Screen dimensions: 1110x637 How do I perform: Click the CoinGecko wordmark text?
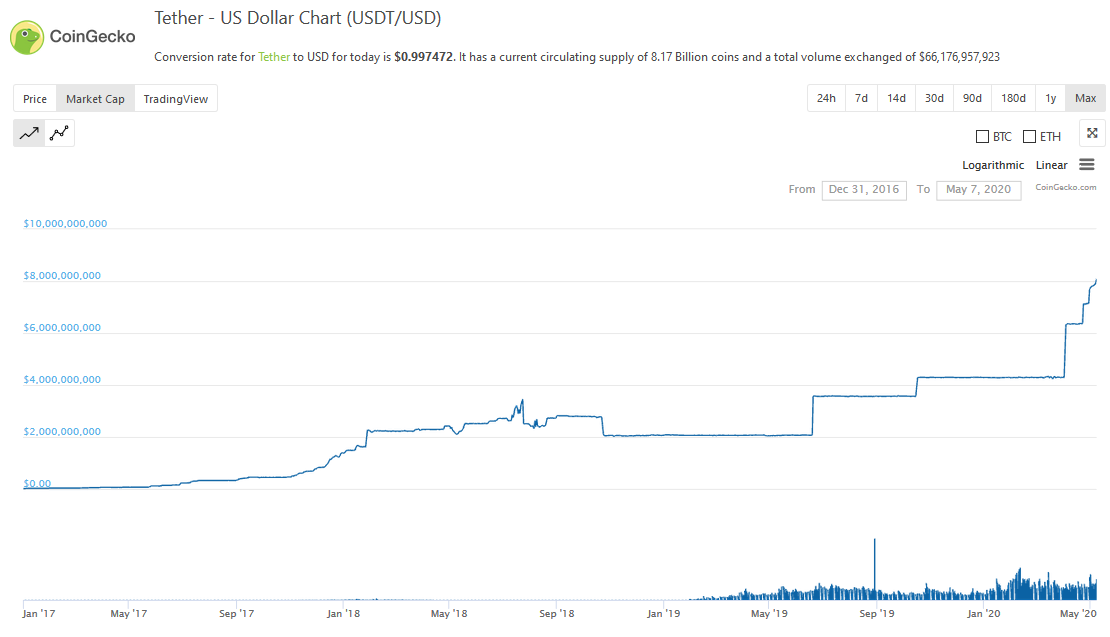pyautogui.click(x=93, y=37)
